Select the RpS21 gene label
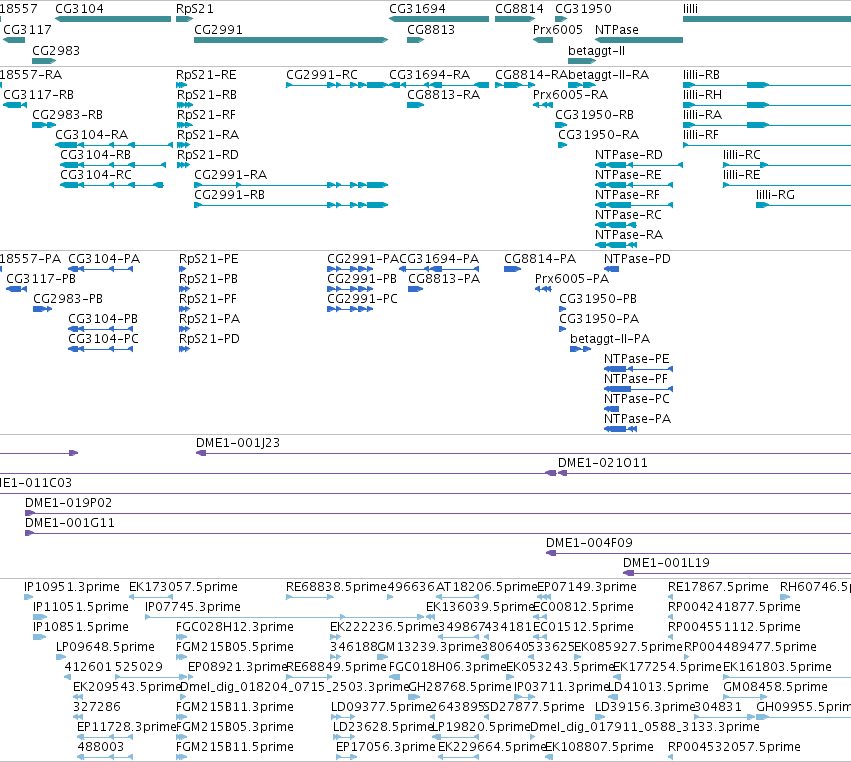The width and height of the screenshot is (851, 762). click(195, 9)
